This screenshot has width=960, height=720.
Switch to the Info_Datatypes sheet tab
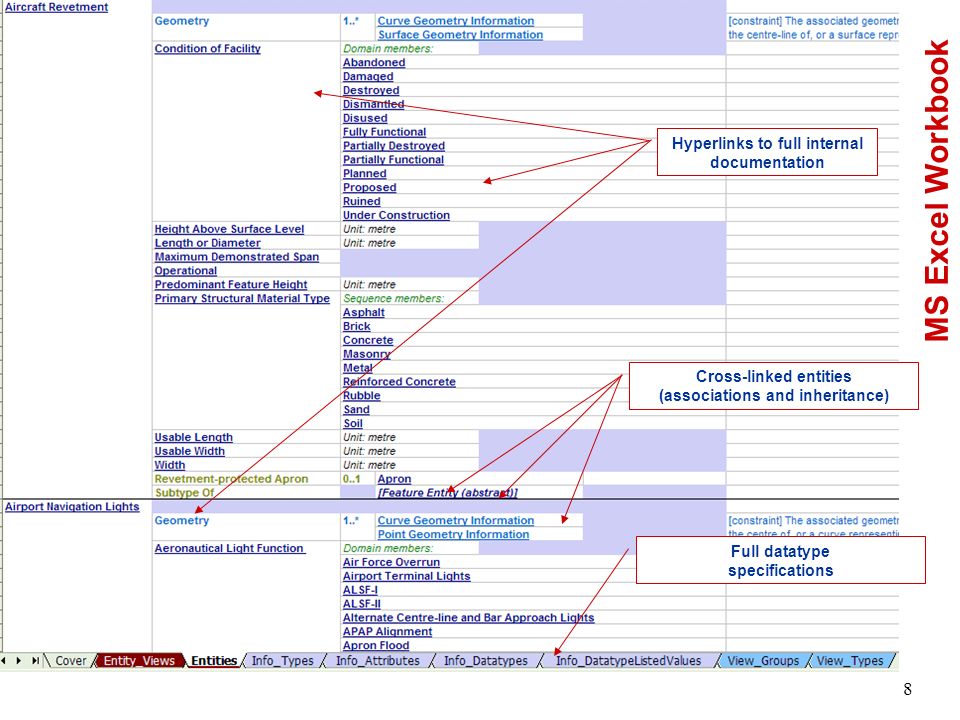pos(486,661)
